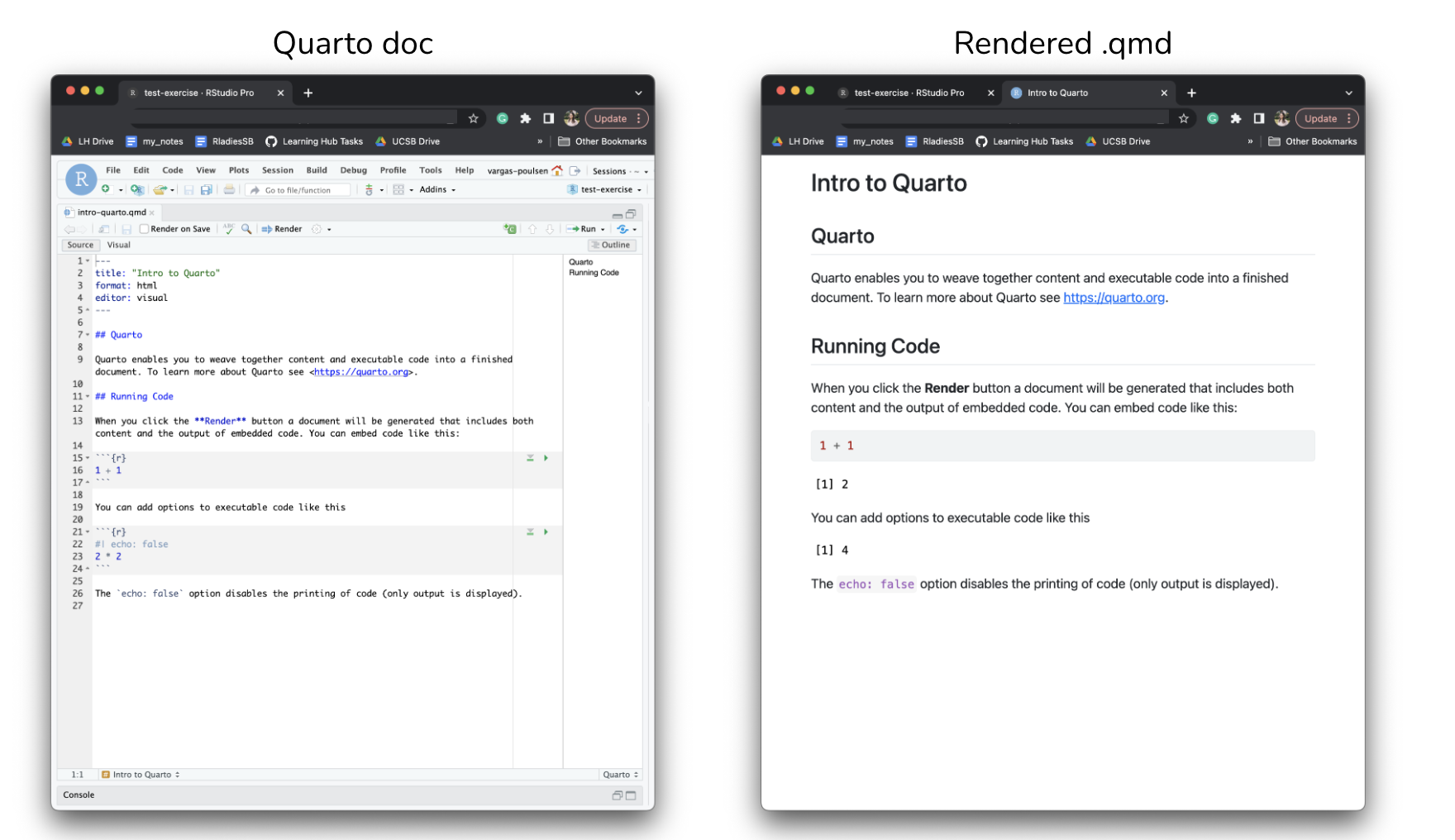The height and width of the screenshot is (840, 1455).
Task: Click the print document icon
Action: tap(229, 190)
